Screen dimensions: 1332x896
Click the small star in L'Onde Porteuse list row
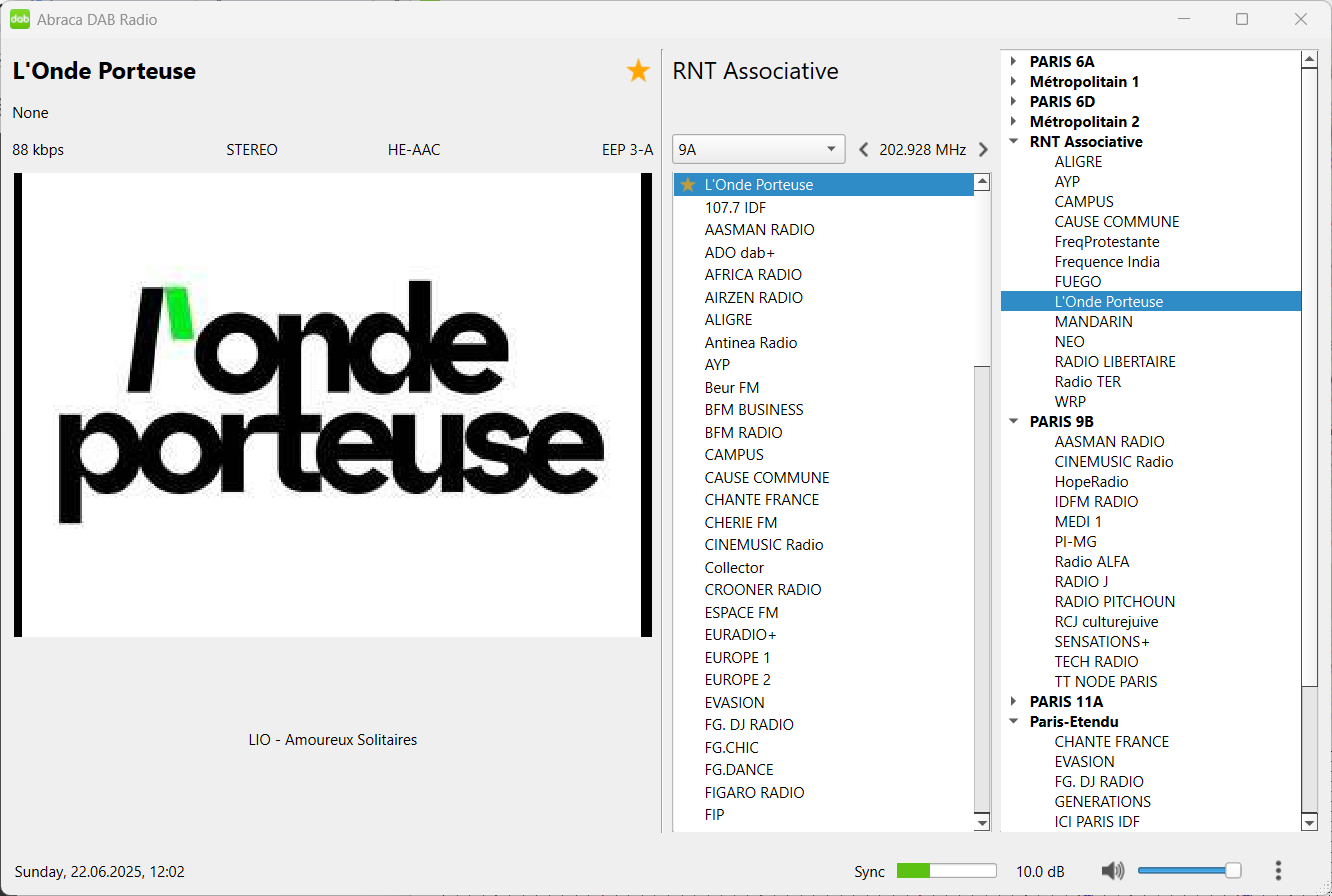pos(687,185)
